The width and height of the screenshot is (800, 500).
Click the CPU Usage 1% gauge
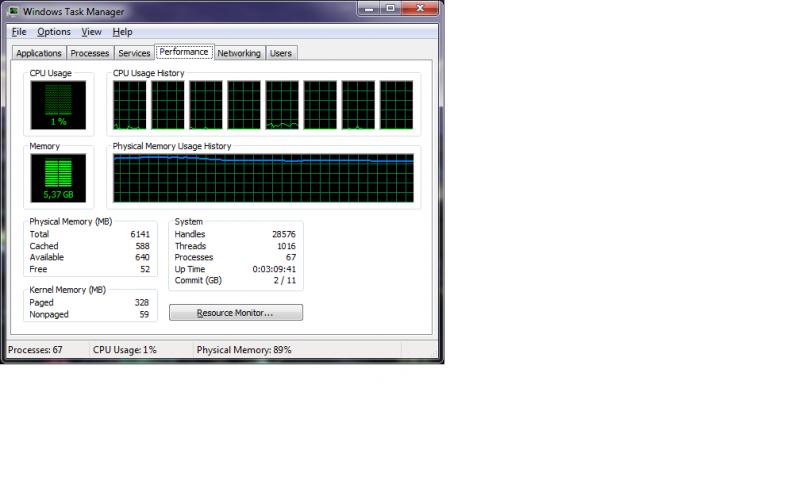(58, 105)
